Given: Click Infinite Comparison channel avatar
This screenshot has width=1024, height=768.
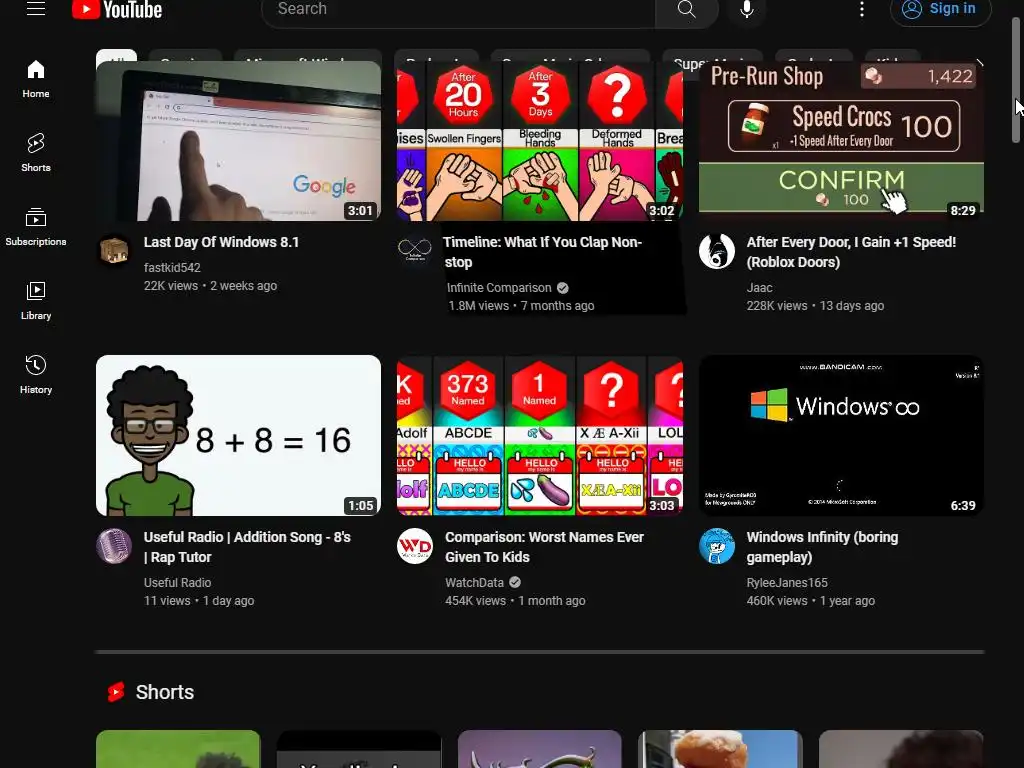Looking at the screenshot, I should click(x=415, y=251).
